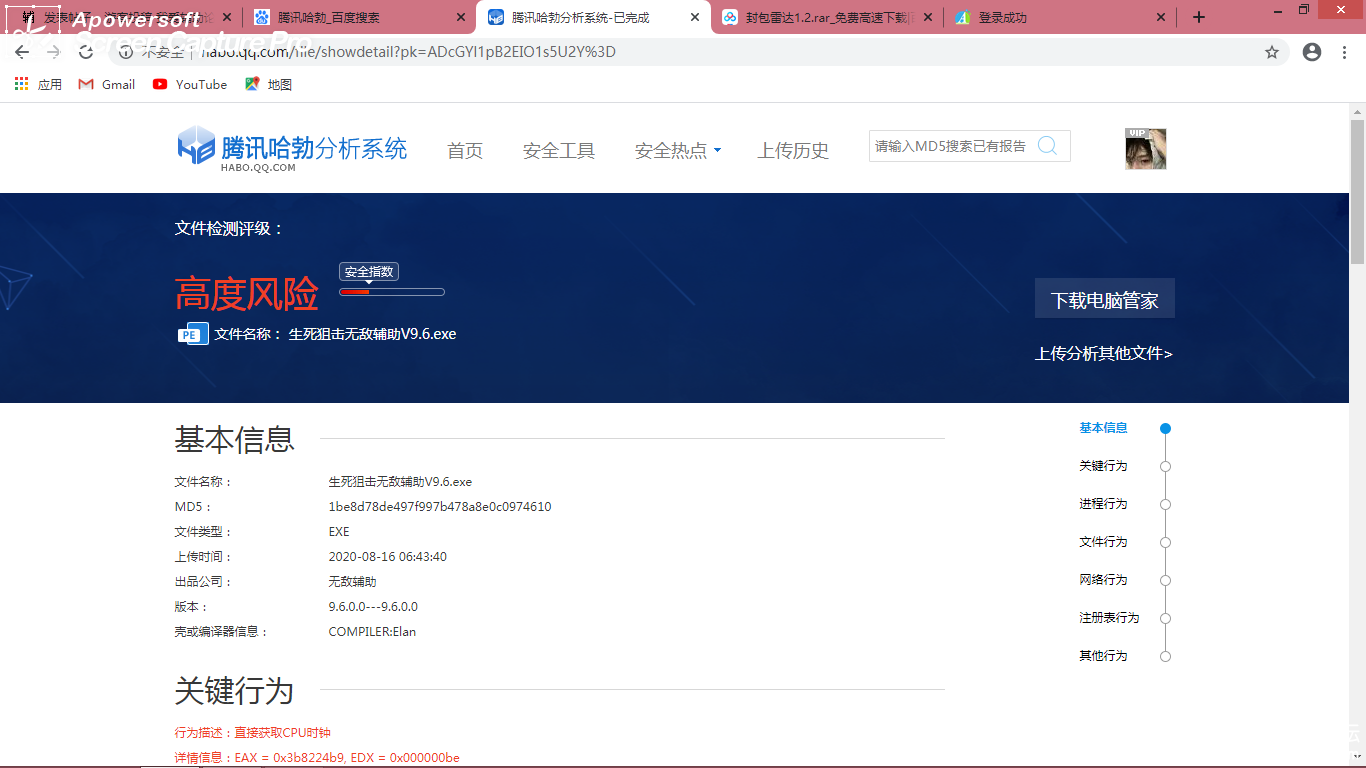Jump to 进程行为 section in sidebar
Image resolution: width=1366 pixels, height=768 pixels.
point(1103,504)
